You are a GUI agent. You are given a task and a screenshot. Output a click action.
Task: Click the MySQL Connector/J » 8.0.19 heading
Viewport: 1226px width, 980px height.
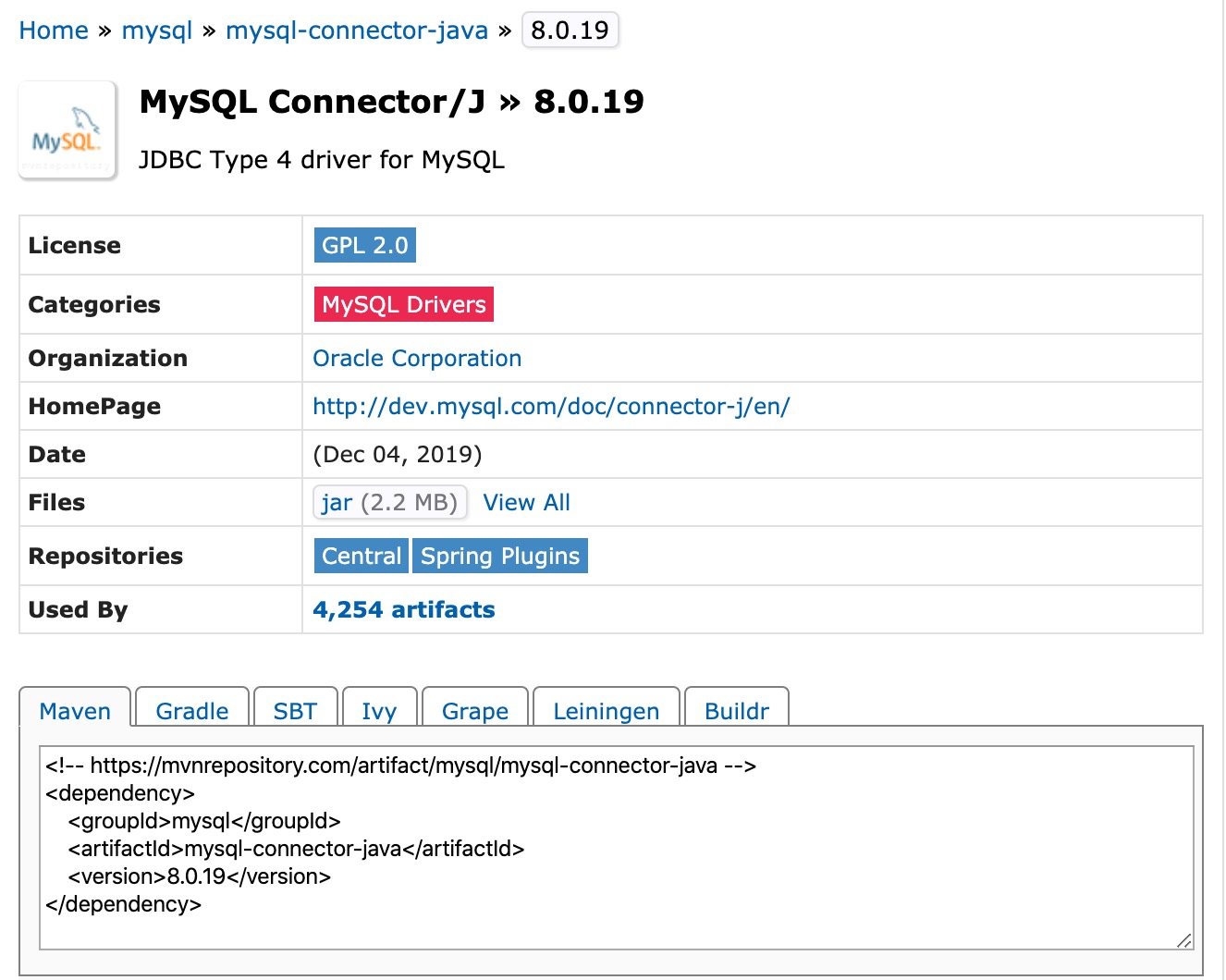pyautogui.click(x=391, y=102)
